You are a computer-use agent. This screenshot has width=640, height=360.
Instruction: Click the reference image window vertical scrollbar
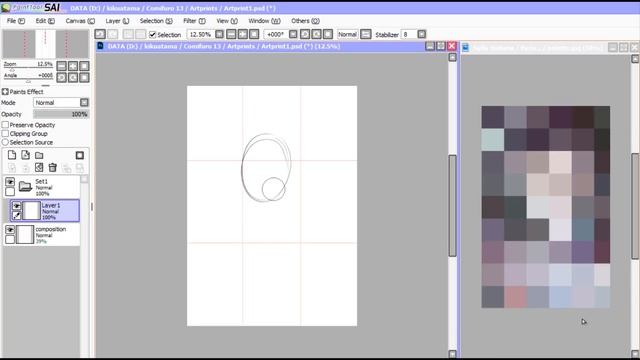635,206
